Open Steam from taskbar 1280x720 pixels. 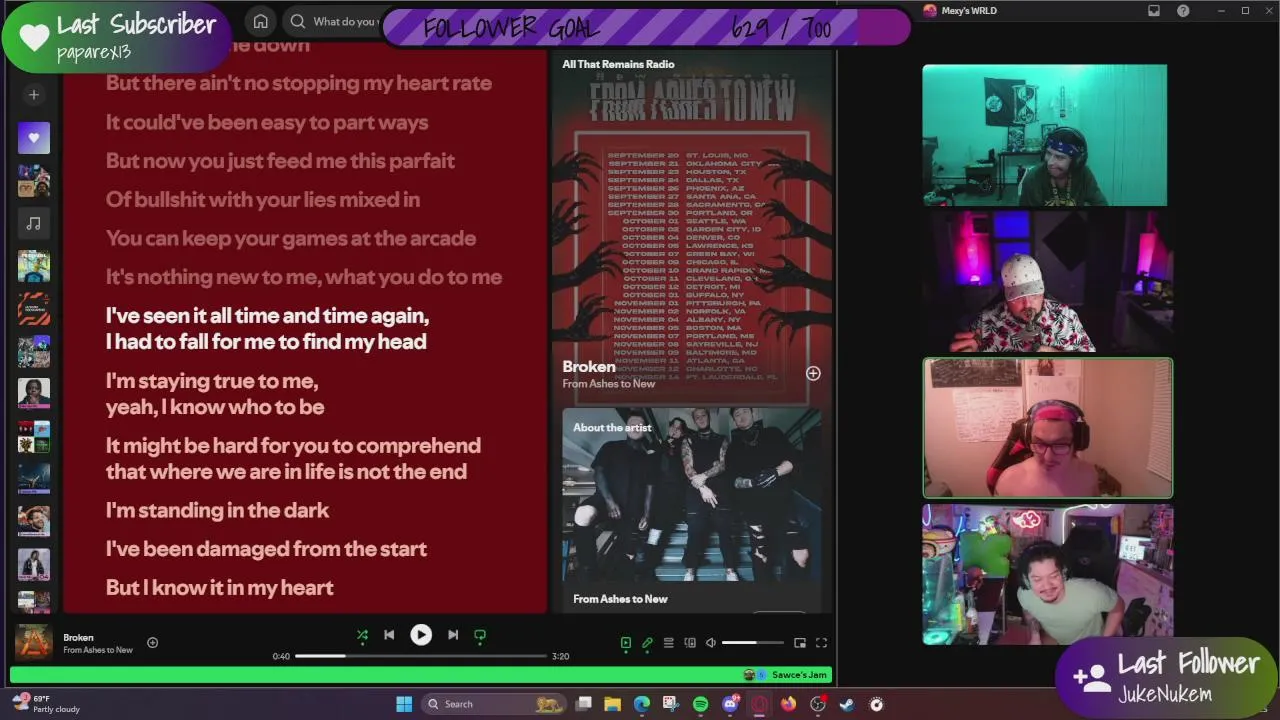846,704
